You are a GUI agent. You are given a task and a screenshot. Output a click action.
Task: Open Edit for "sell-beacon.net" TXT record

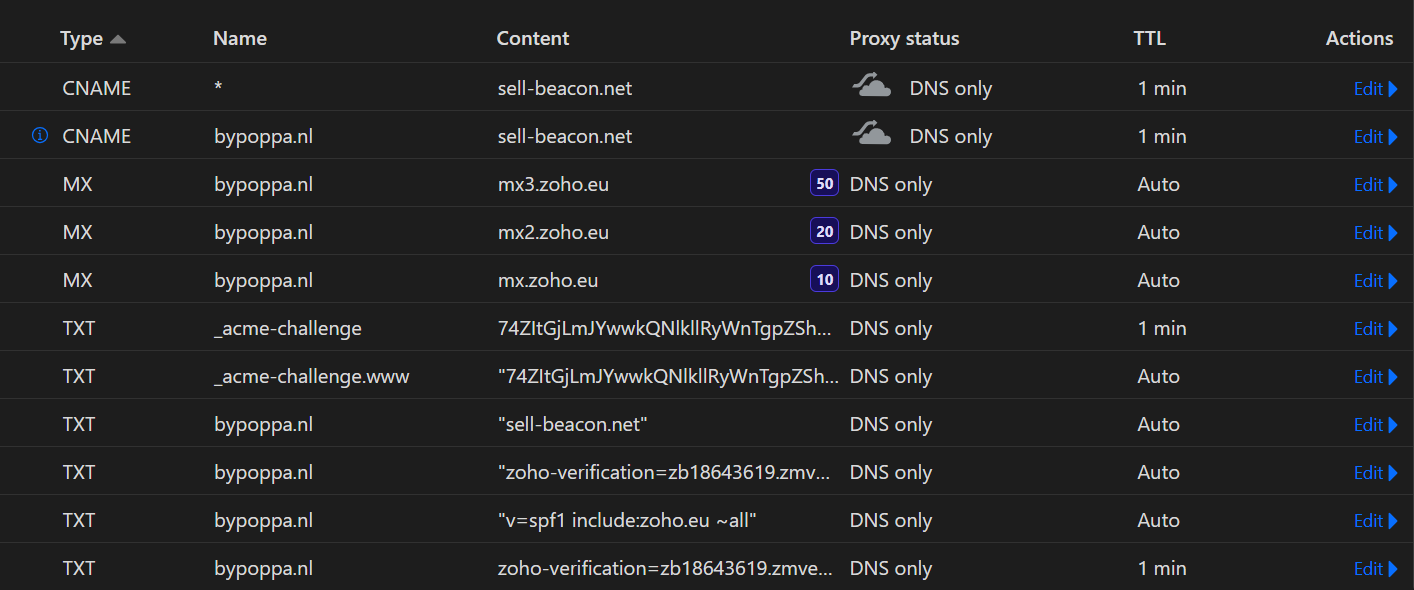(x=1375, y=425)
